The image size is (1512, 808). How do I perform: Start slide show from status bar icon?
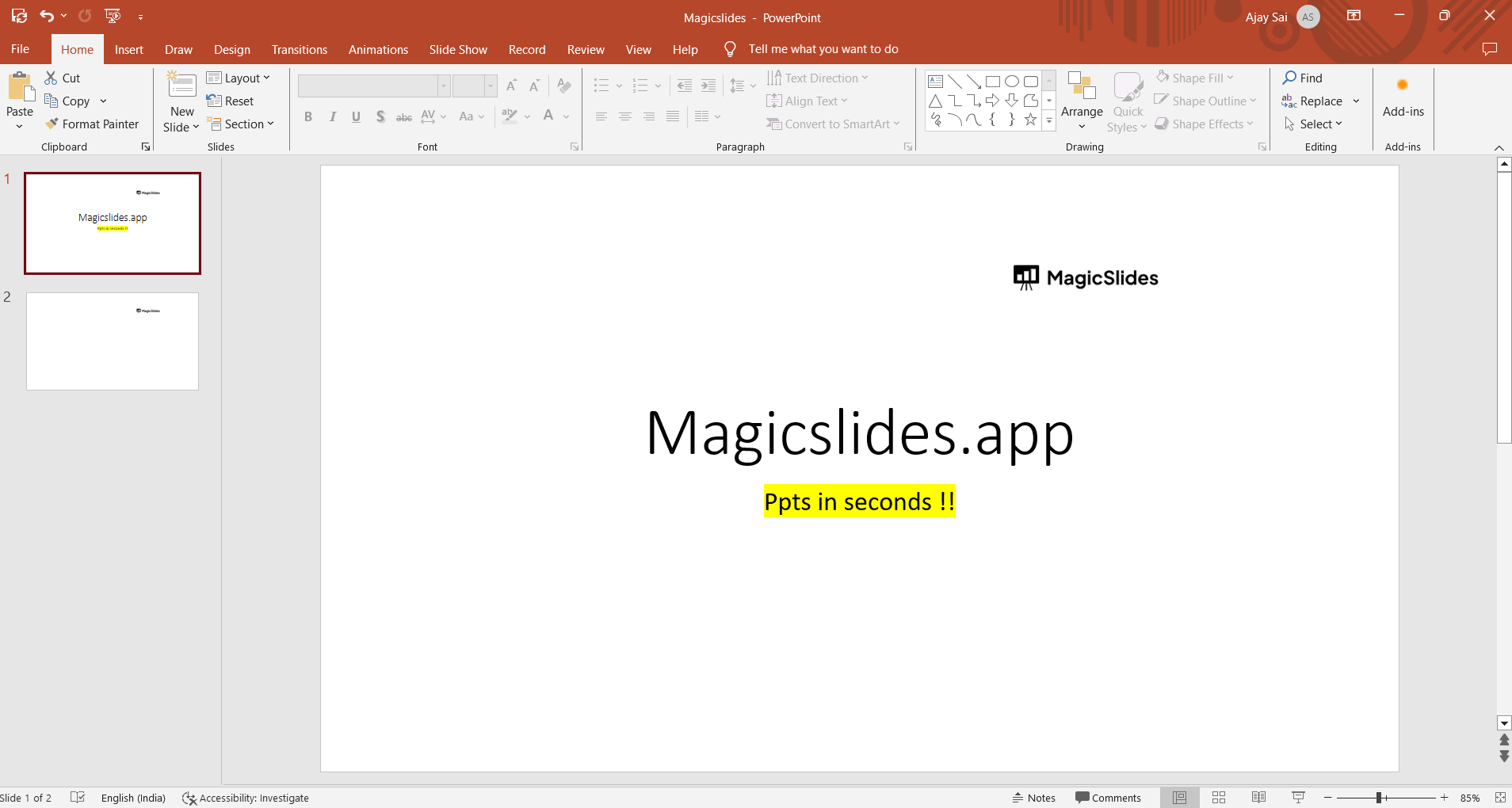[1298, 798]
